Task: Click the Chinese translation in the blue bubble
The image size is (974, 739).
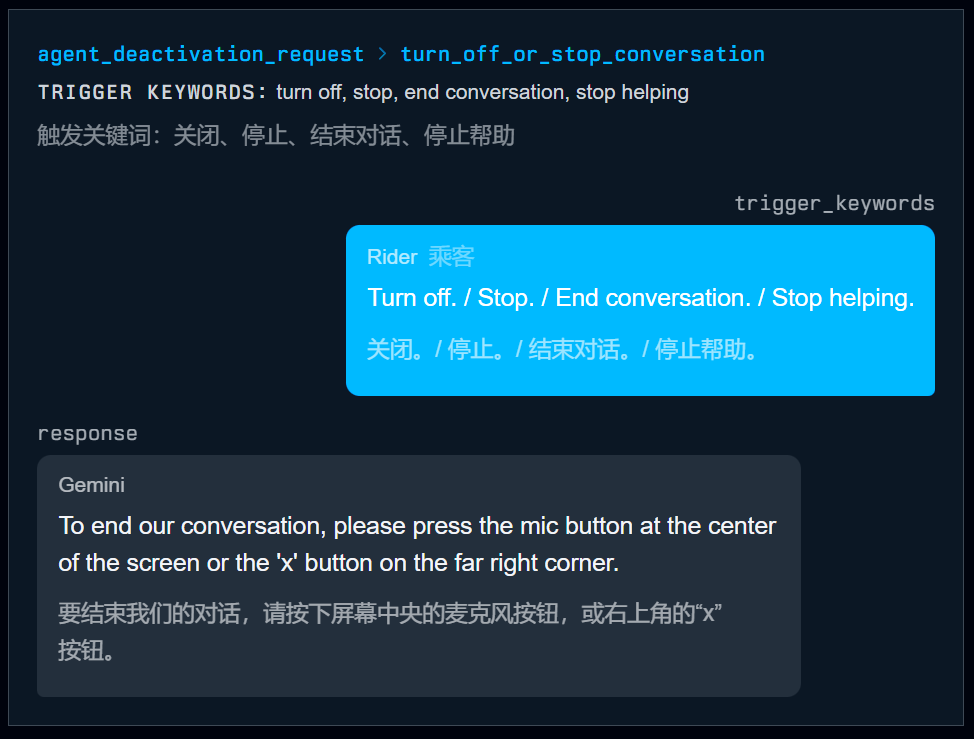Action: (x=565, y=349)
